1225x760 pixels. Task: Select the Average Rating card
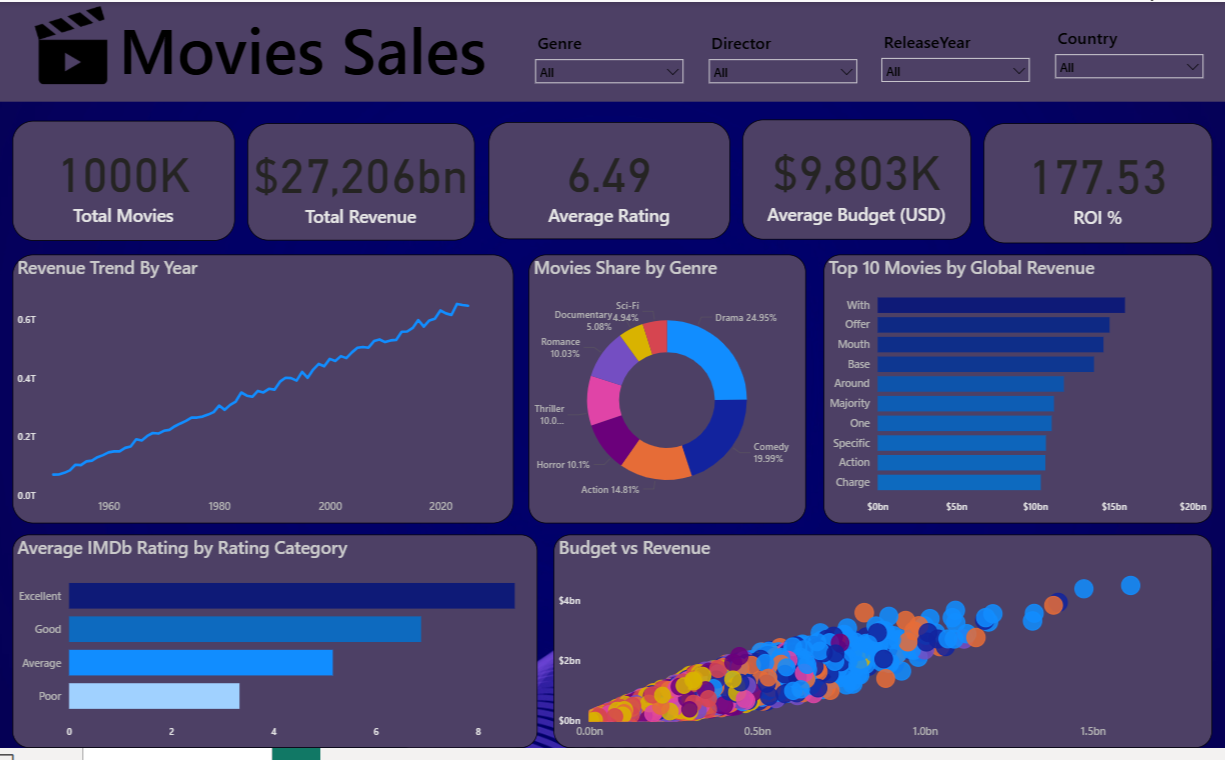(x=608, y=182)
